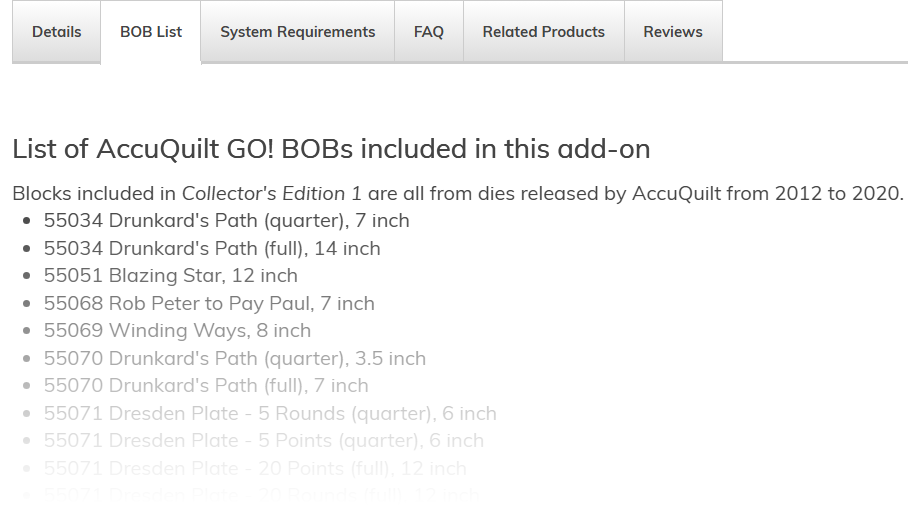The height and width of the screenshot is (510, 908).
Task: Show the Reviews tab
Action: pyautogui.click(x=672, y=32)
